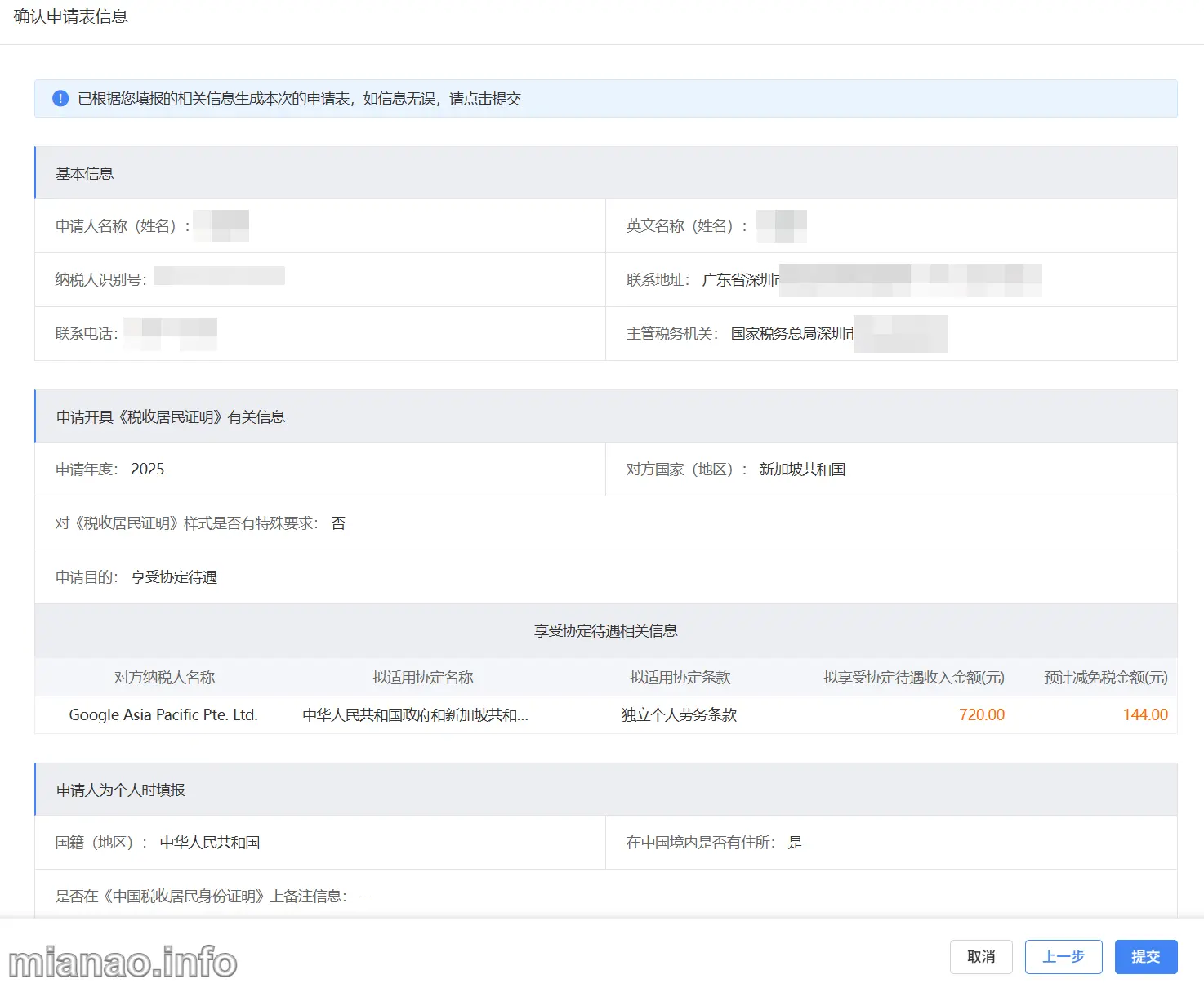This screenshot has width=1204, height=988.
Task: Click the 144.00 tax reduction amount
Action: coord(1144,715)
